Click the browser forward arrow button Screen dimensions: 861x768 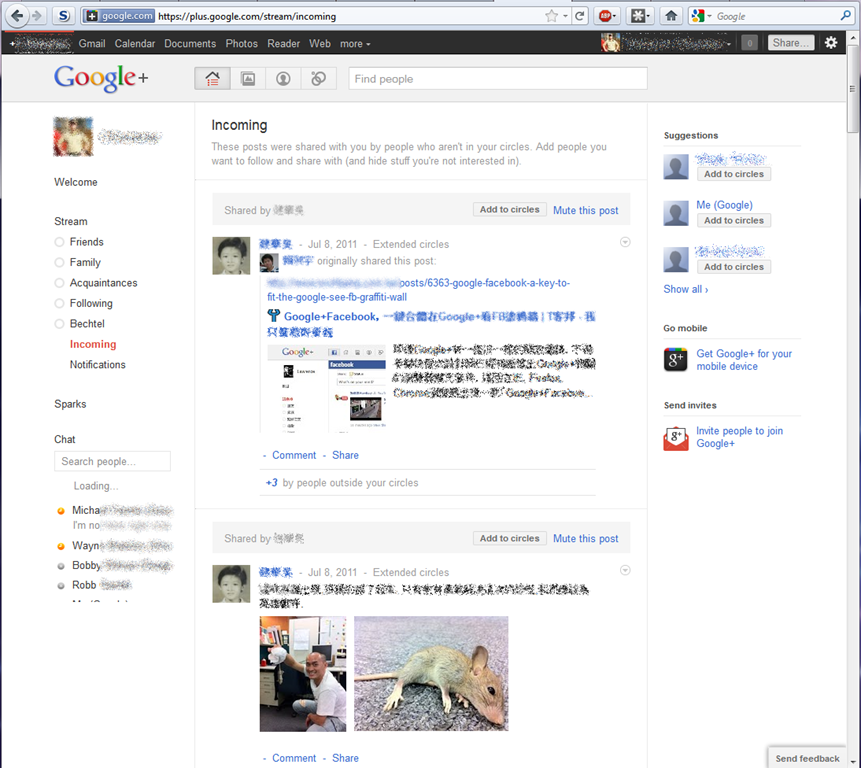click(x=37, y=16)
